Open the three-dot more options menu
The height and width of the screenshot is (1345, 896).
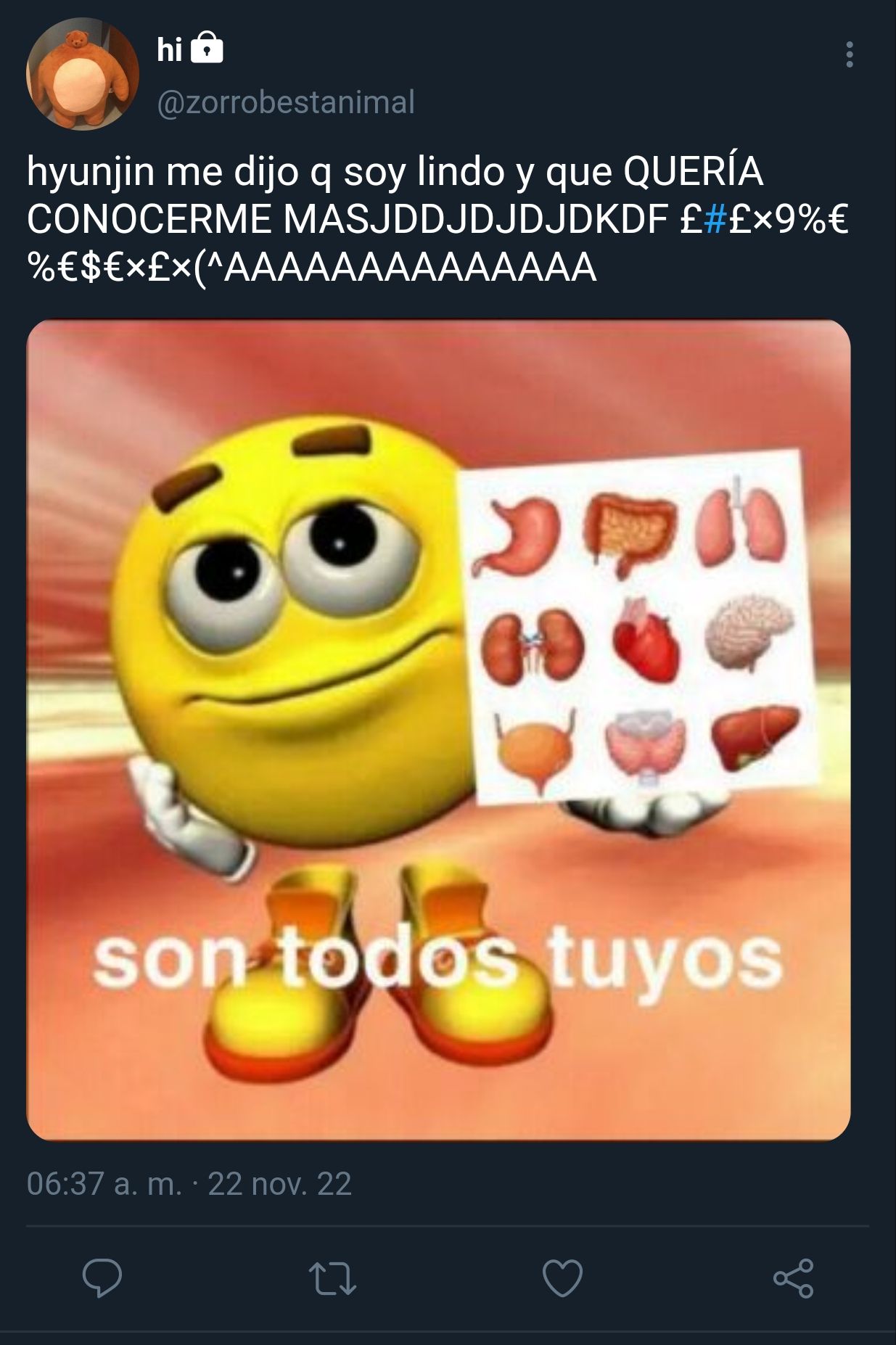pos(849,54)
